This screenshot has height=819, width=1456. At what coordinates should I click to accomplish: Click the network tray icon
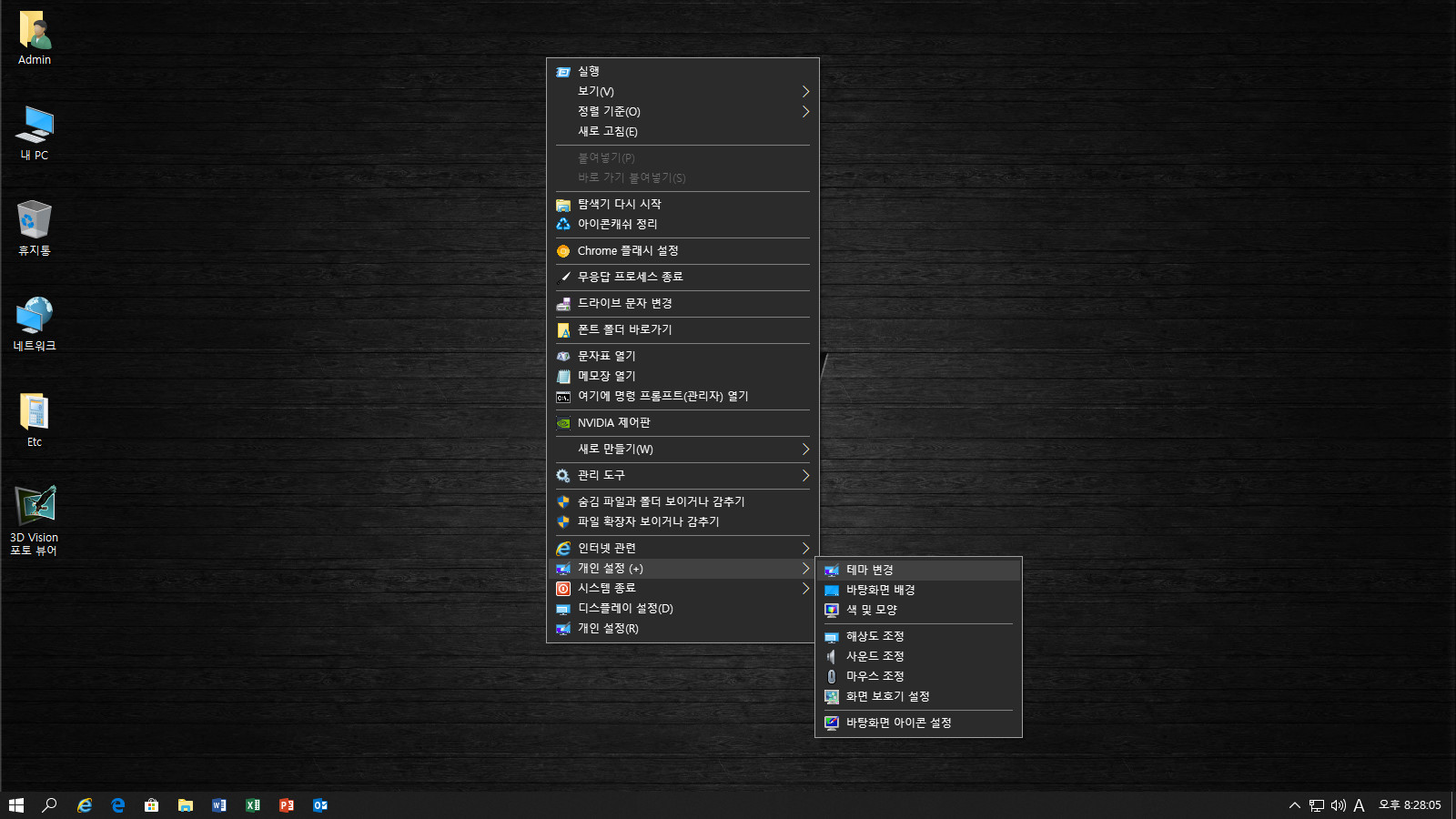click(x=1317, y=805)
